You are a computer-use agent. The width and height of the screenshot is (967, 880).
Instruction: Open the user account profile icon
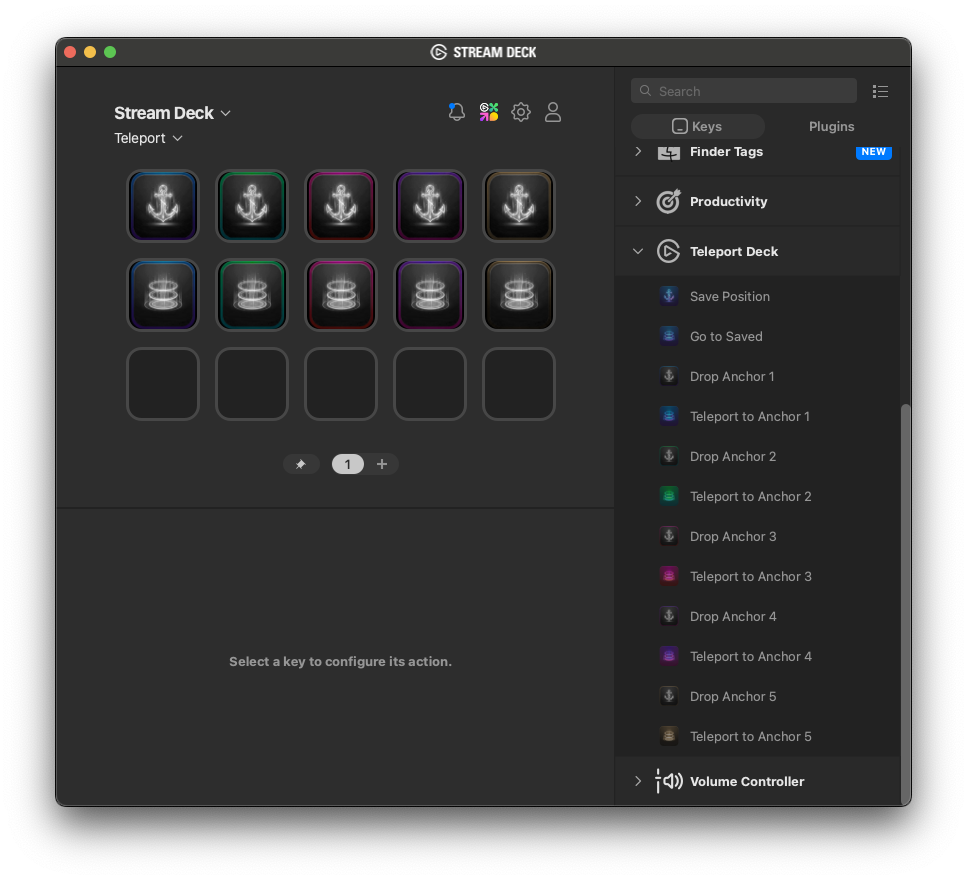(553, 112)
